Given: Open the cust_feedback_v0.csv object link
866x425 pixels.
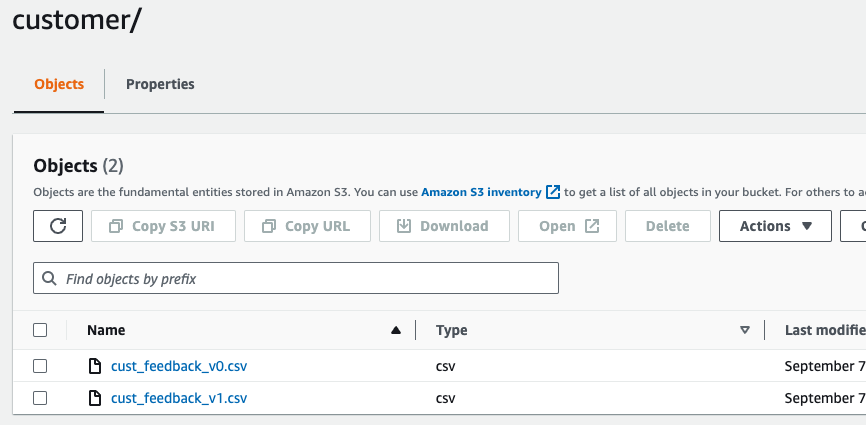Looking at the screenshot, I should pyautogui.click(x=179, y=366).
